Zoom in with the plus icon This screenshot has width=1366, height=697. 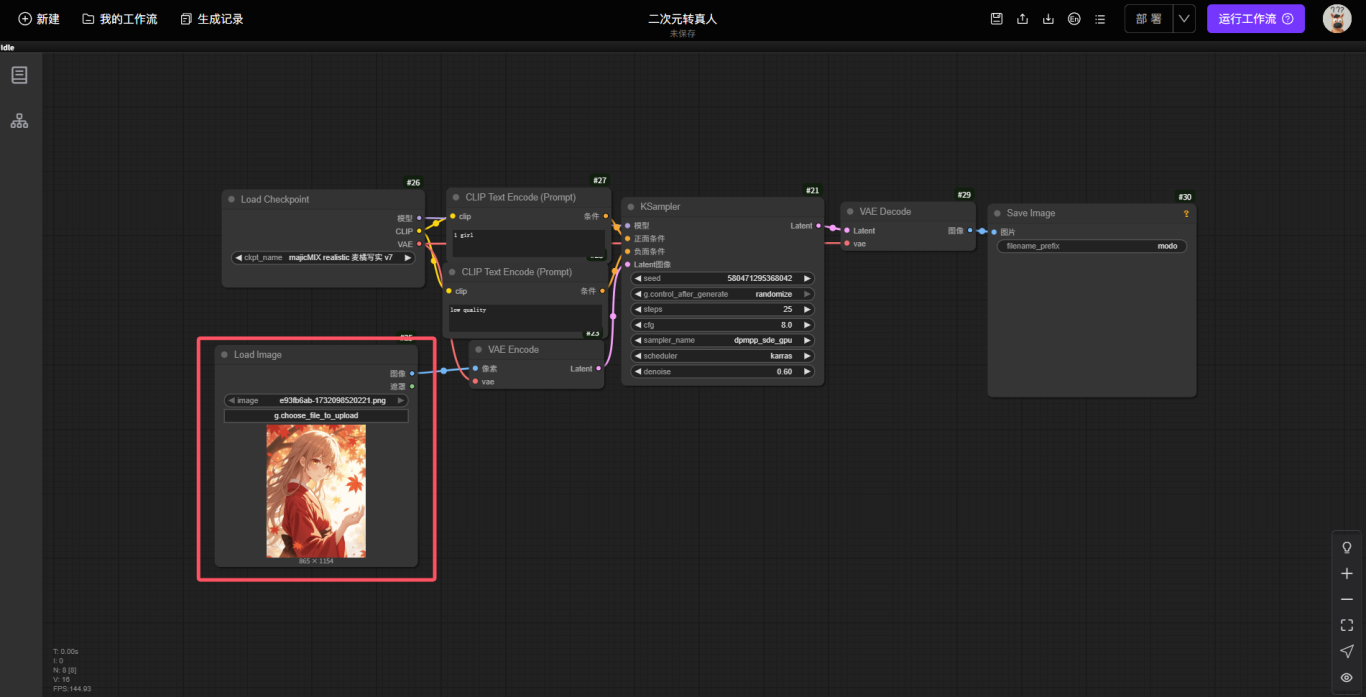pyautogui.click(x=1347, y=573)
